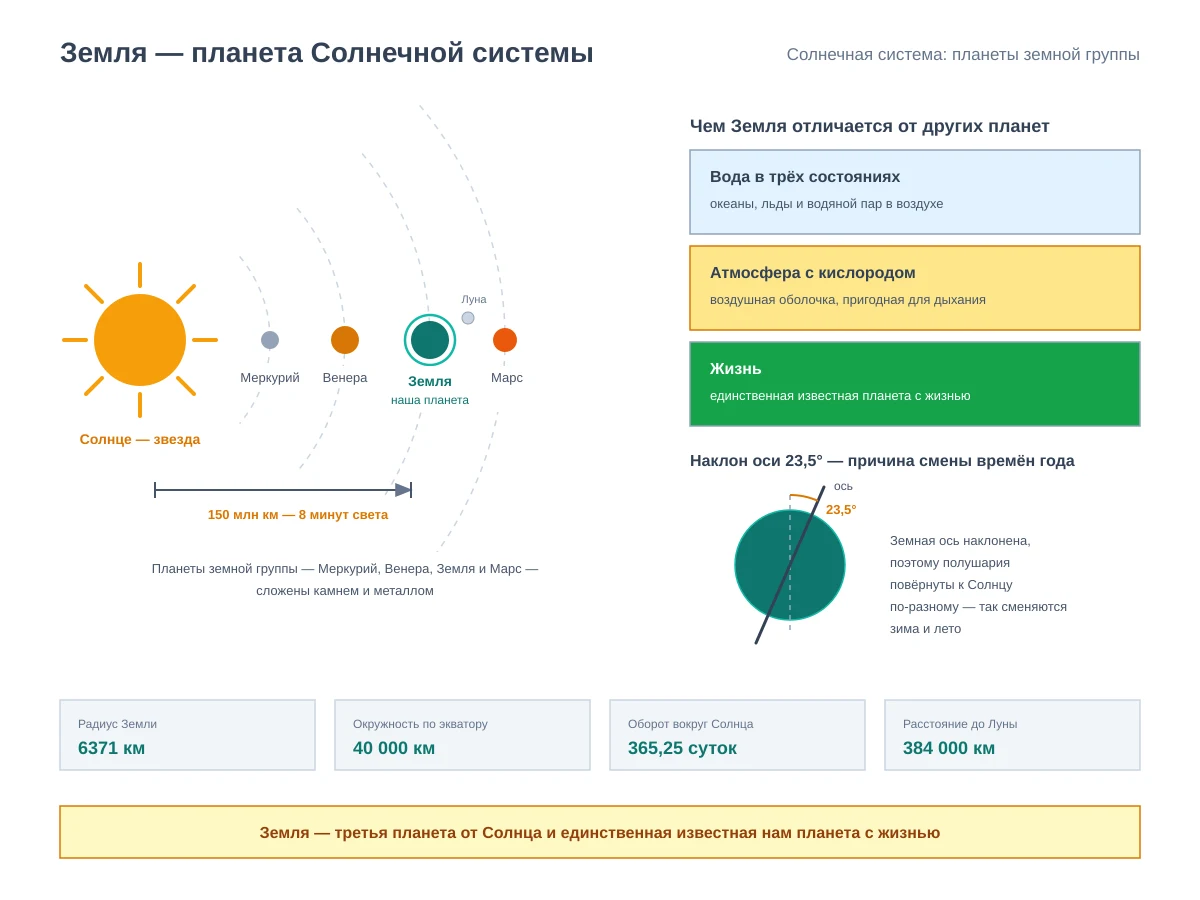The width and height of the screenshot is (1200, 900).
Task: Click the 'наша планета' caption
Action: pyautogui.click(x=430, y=400)
